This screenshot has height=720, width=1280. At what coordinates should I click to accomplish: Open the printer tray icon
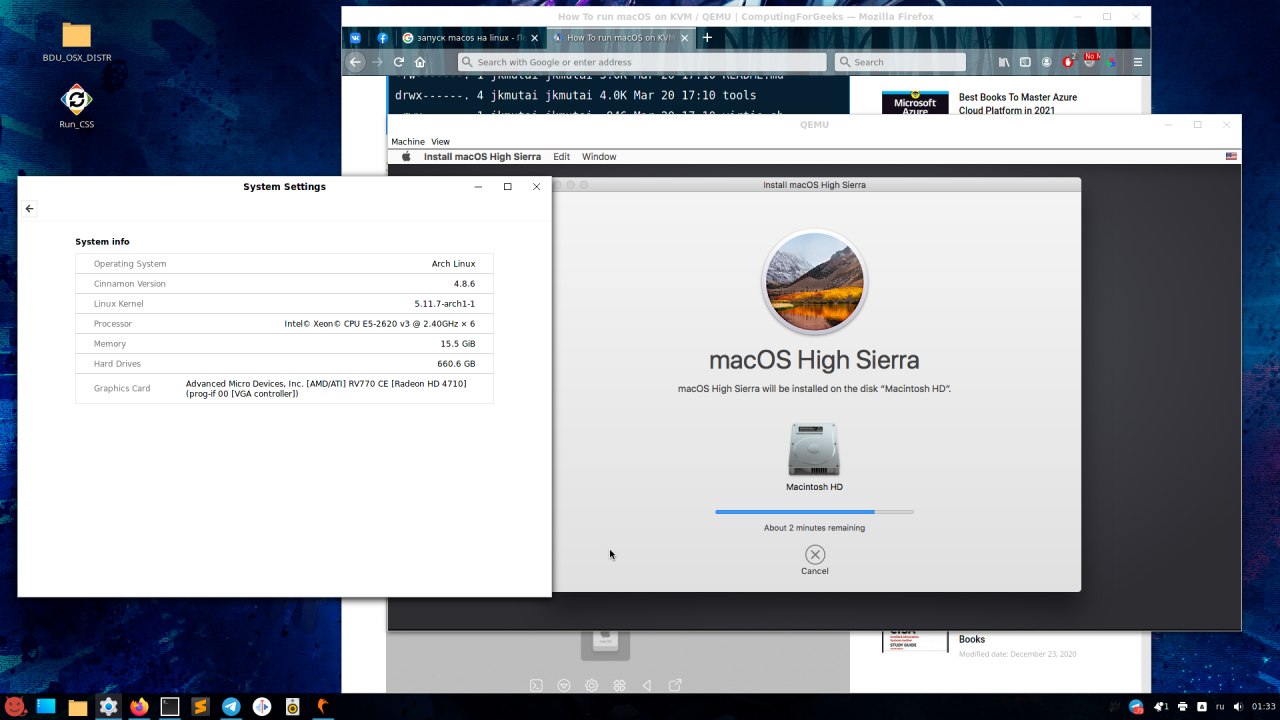[1183, 706]
